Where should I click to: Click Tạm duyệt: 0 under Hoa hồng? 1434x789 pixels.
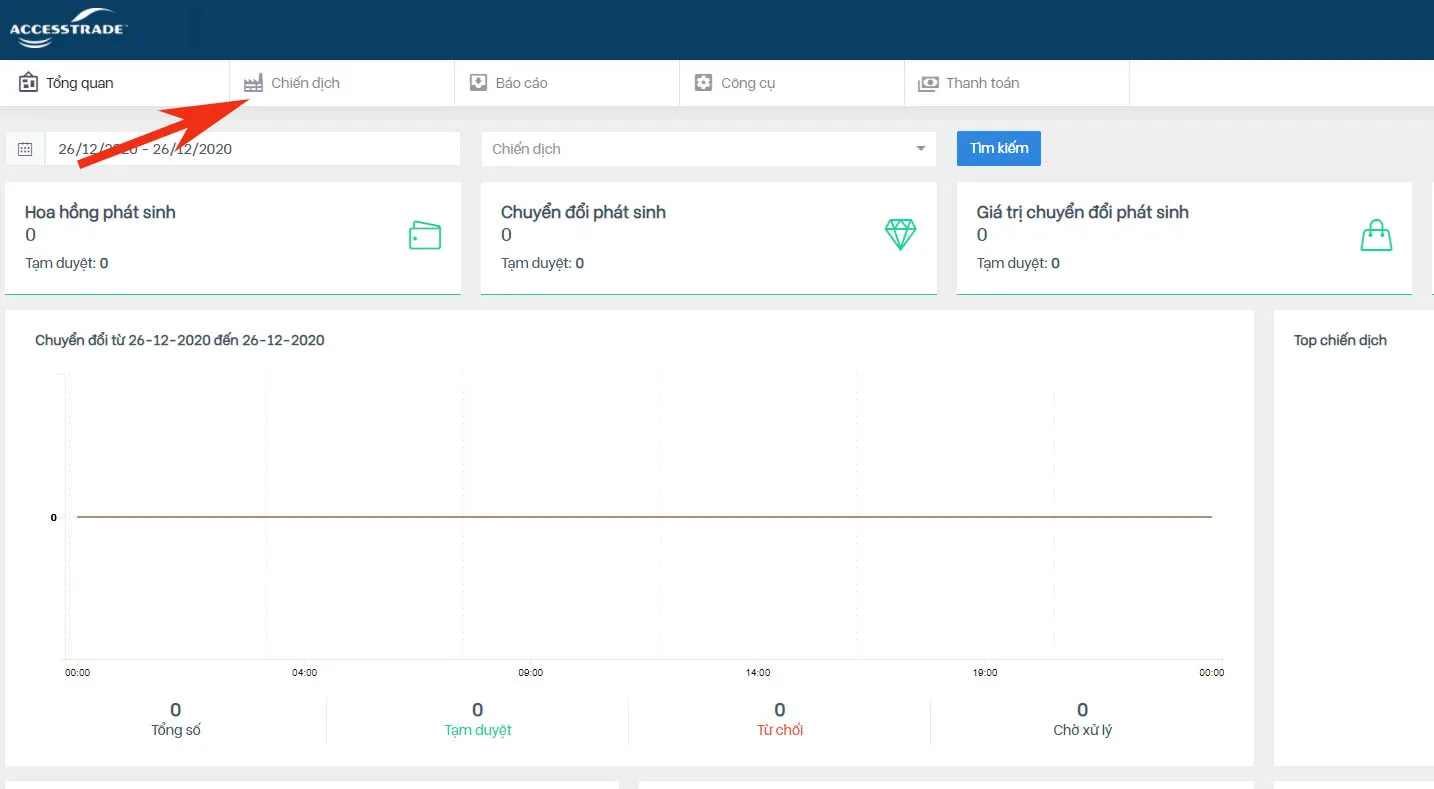click(x=67, y=263)
